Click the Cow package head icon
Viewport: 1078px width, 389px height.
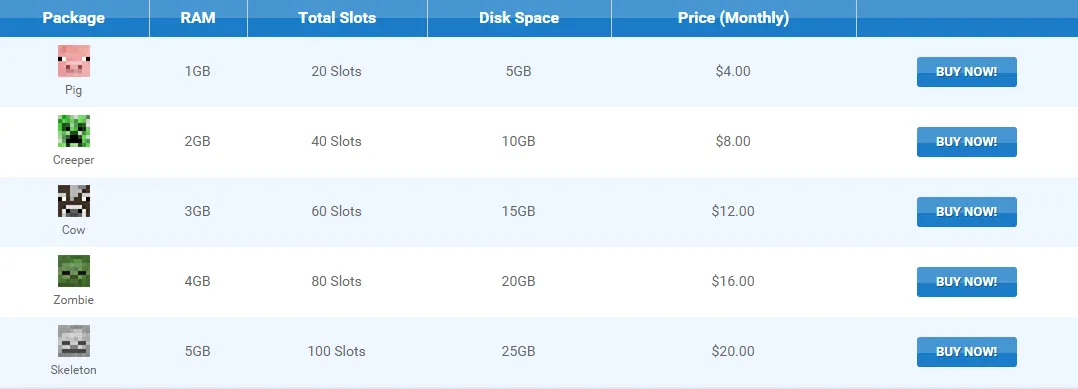point(74,201)
